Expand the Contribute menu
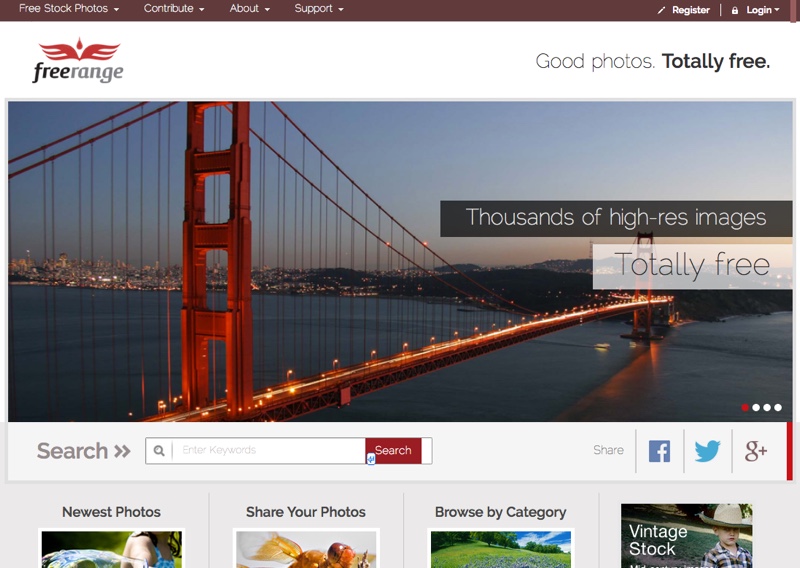 [174, 9]
